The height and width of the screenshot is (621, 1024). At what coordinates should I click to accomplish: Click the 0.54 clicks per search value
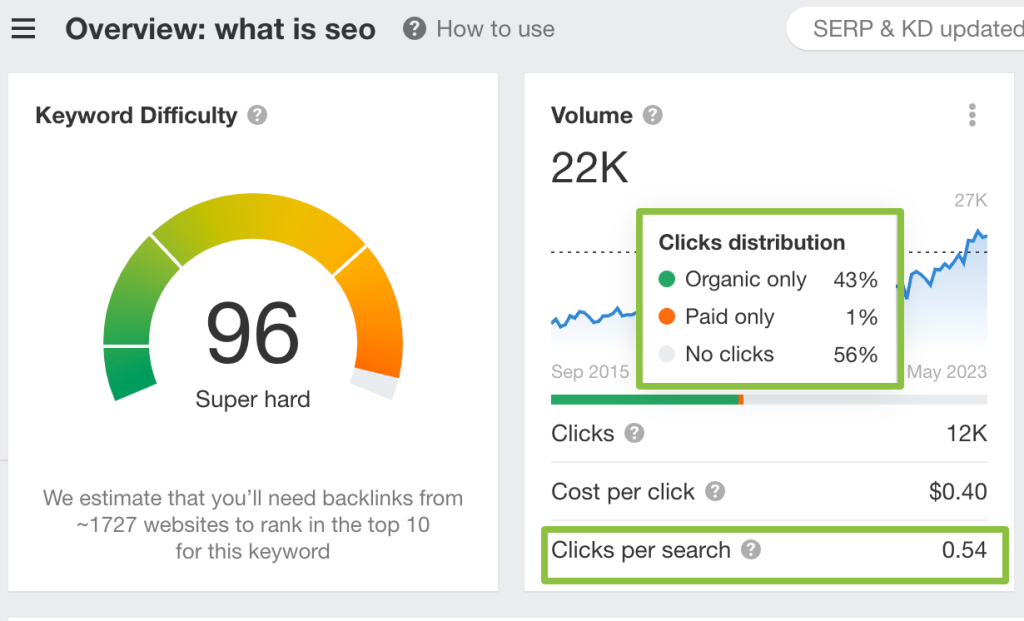[x=964, y=550]
